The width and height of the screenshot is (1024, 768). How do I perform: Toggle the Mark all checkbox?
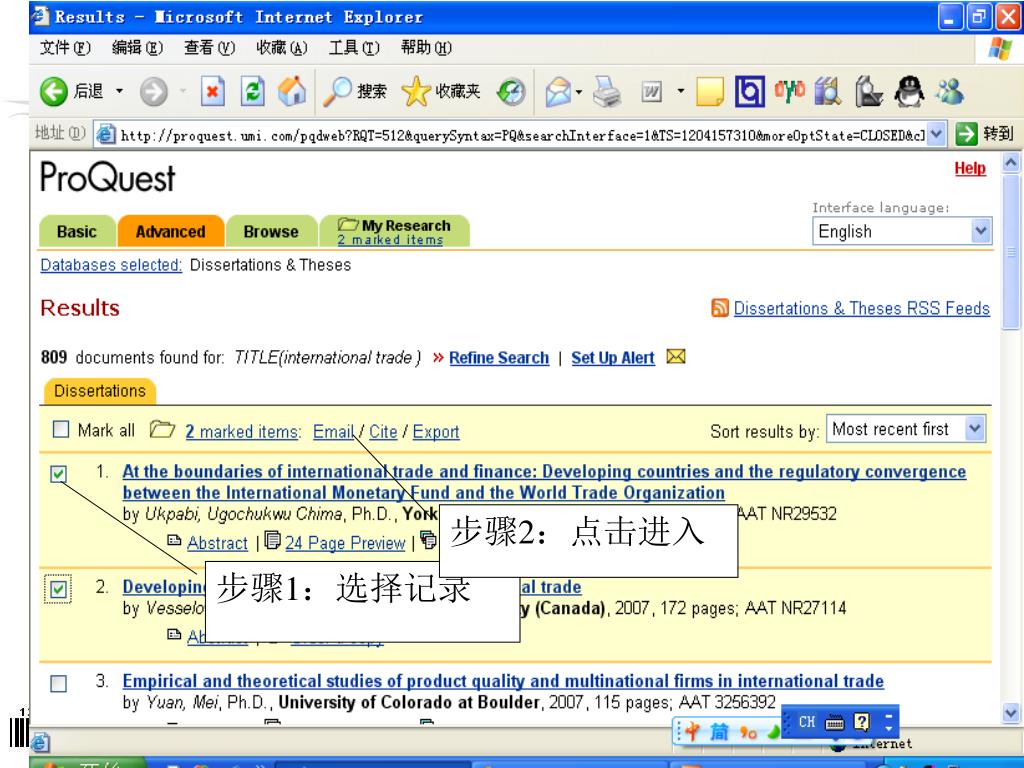61,429
